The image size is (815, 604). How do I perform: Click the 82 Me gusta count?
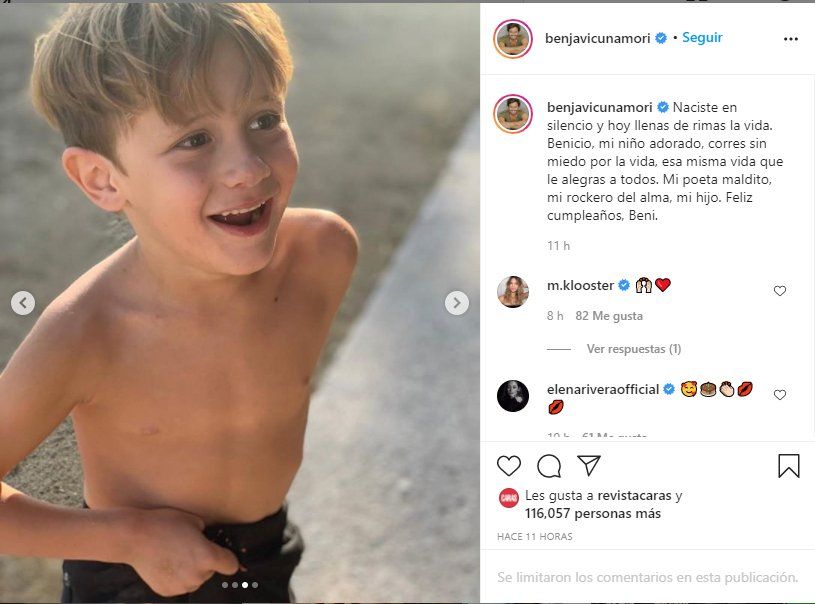(x=609, y=316)
